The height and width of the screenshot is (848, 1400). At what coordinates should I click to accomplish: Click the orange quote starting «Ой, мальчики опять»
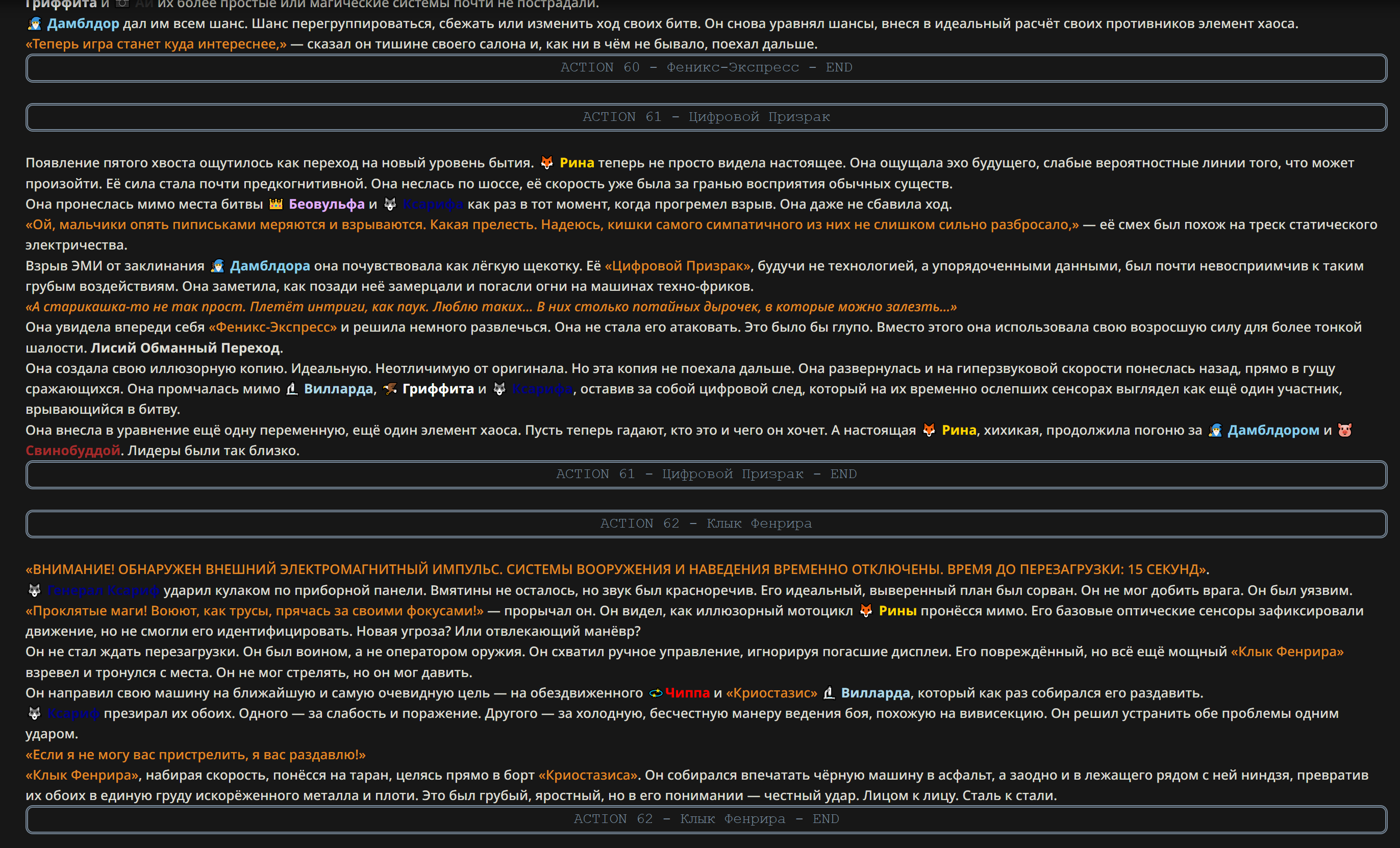coord(552,224)
